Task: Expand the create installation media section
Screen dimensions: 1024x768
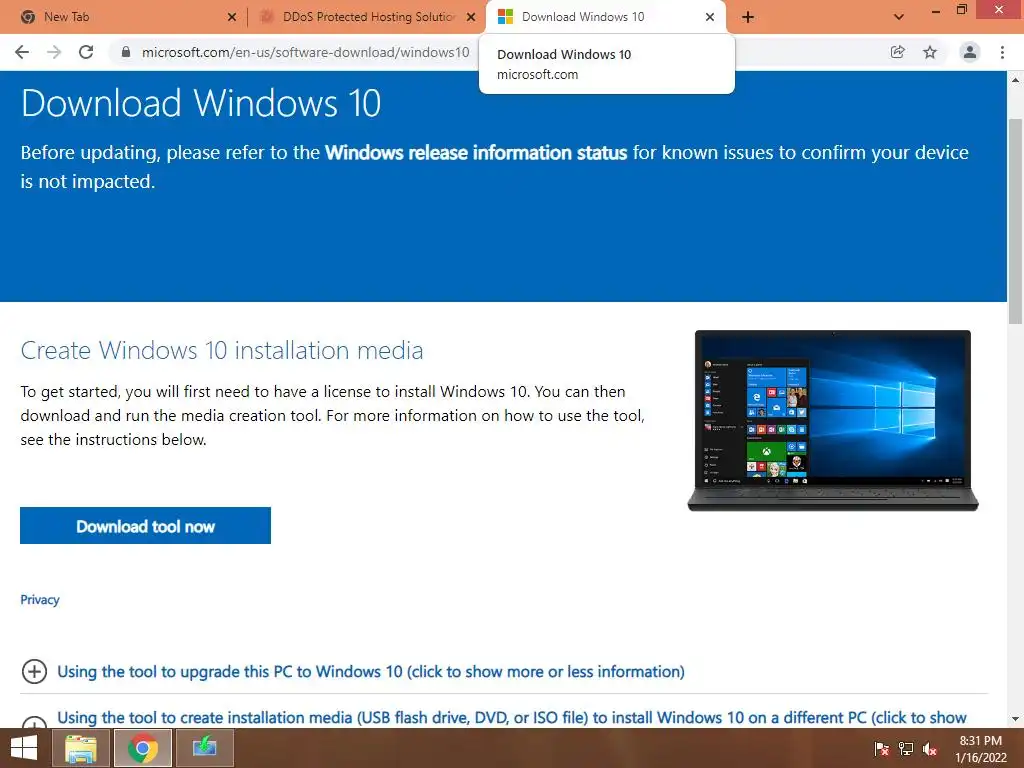Action: pyautogui.click(x=34, y=722)
